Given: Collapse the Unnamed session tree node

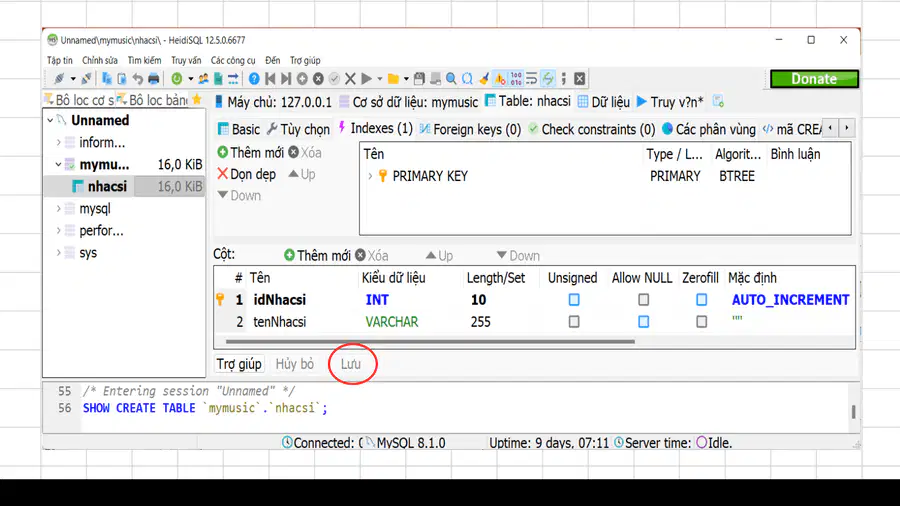Looking at the screenshot, I should pos(51,120).
